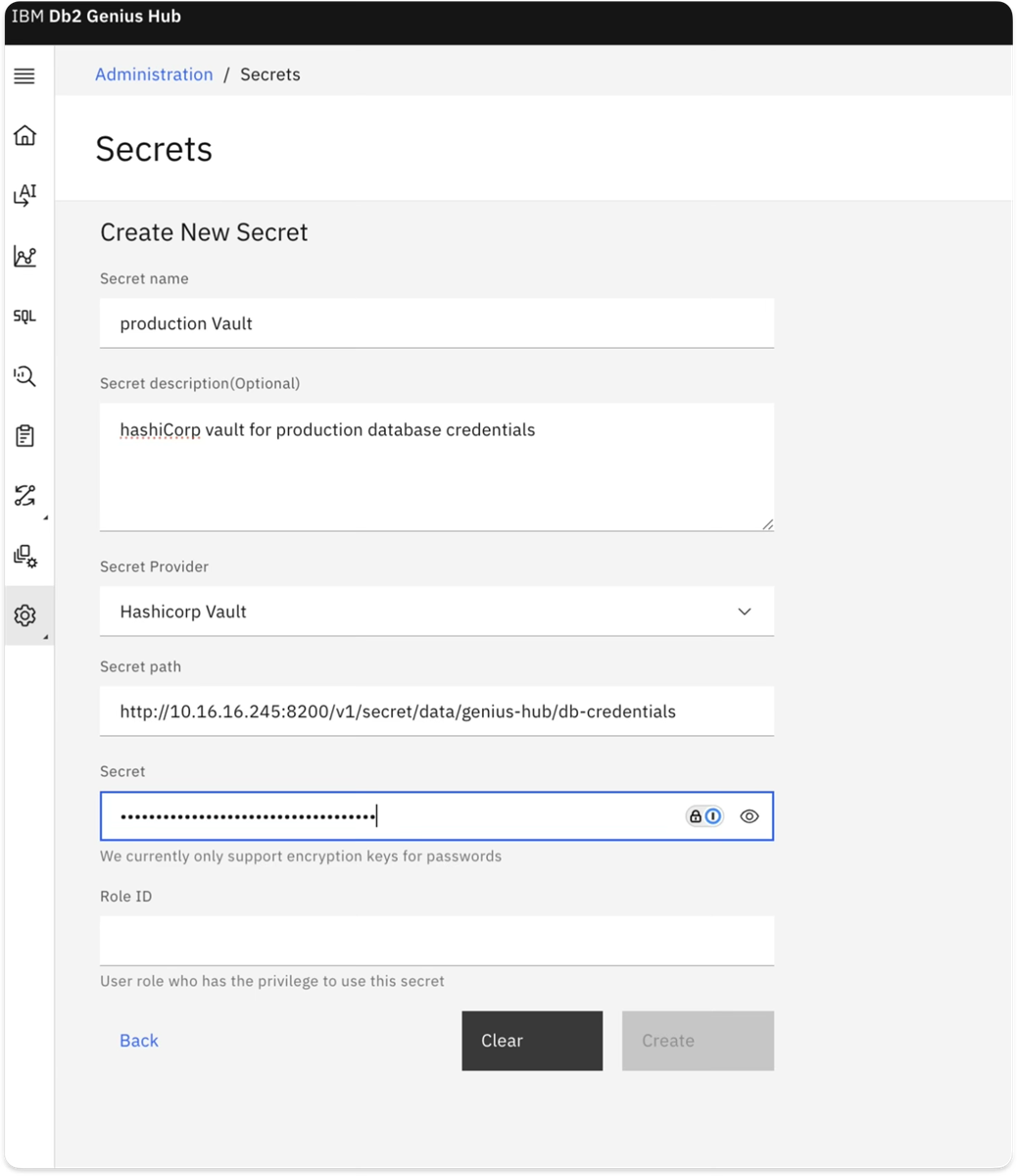The width and height of the screenshot is (1017, 1176).
Task: Focus the masked Secret password field
Action: tap(437, 816)
